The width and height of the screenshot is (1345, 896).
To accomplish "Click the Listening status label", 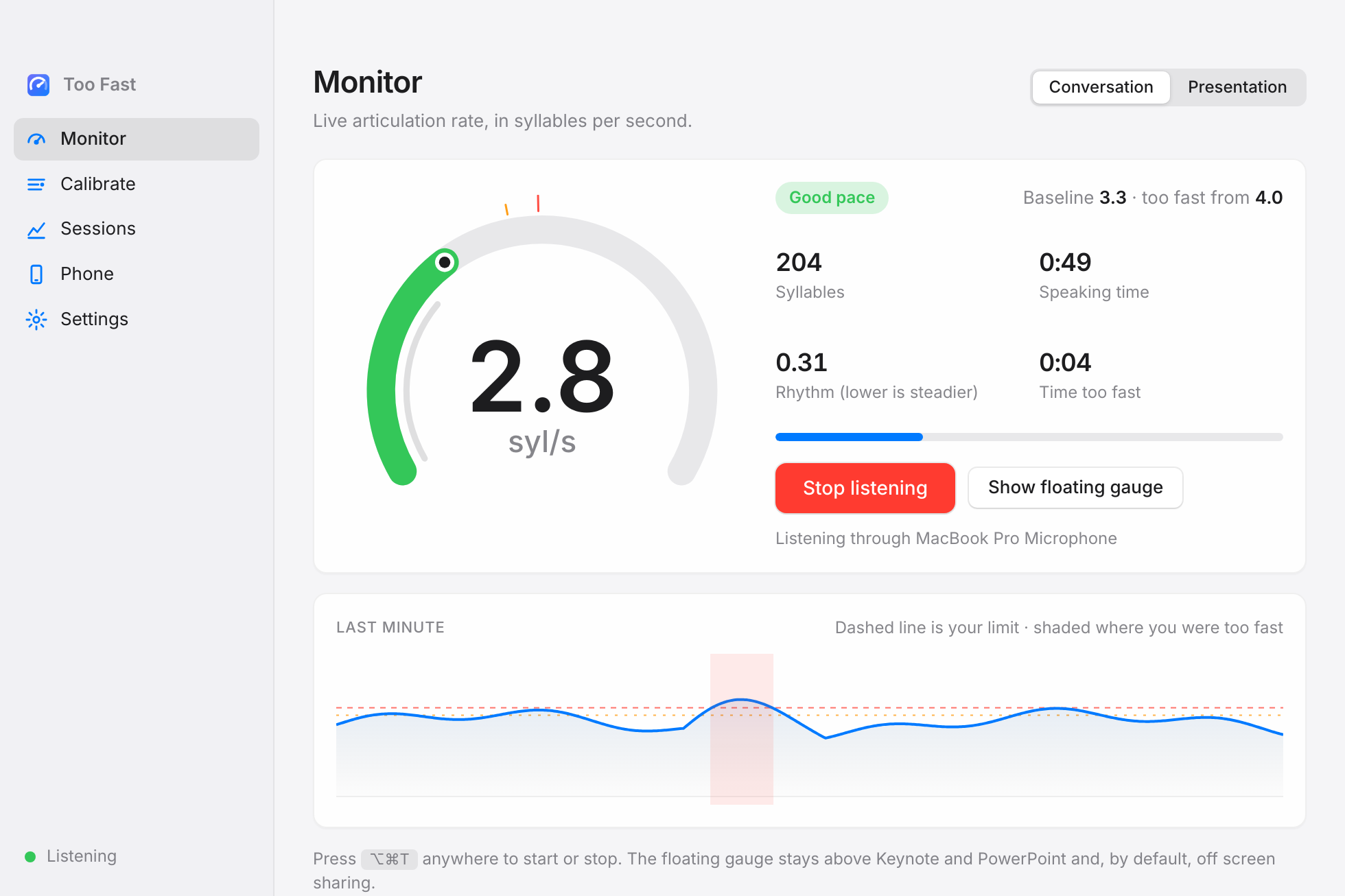I will click(82, 856).
